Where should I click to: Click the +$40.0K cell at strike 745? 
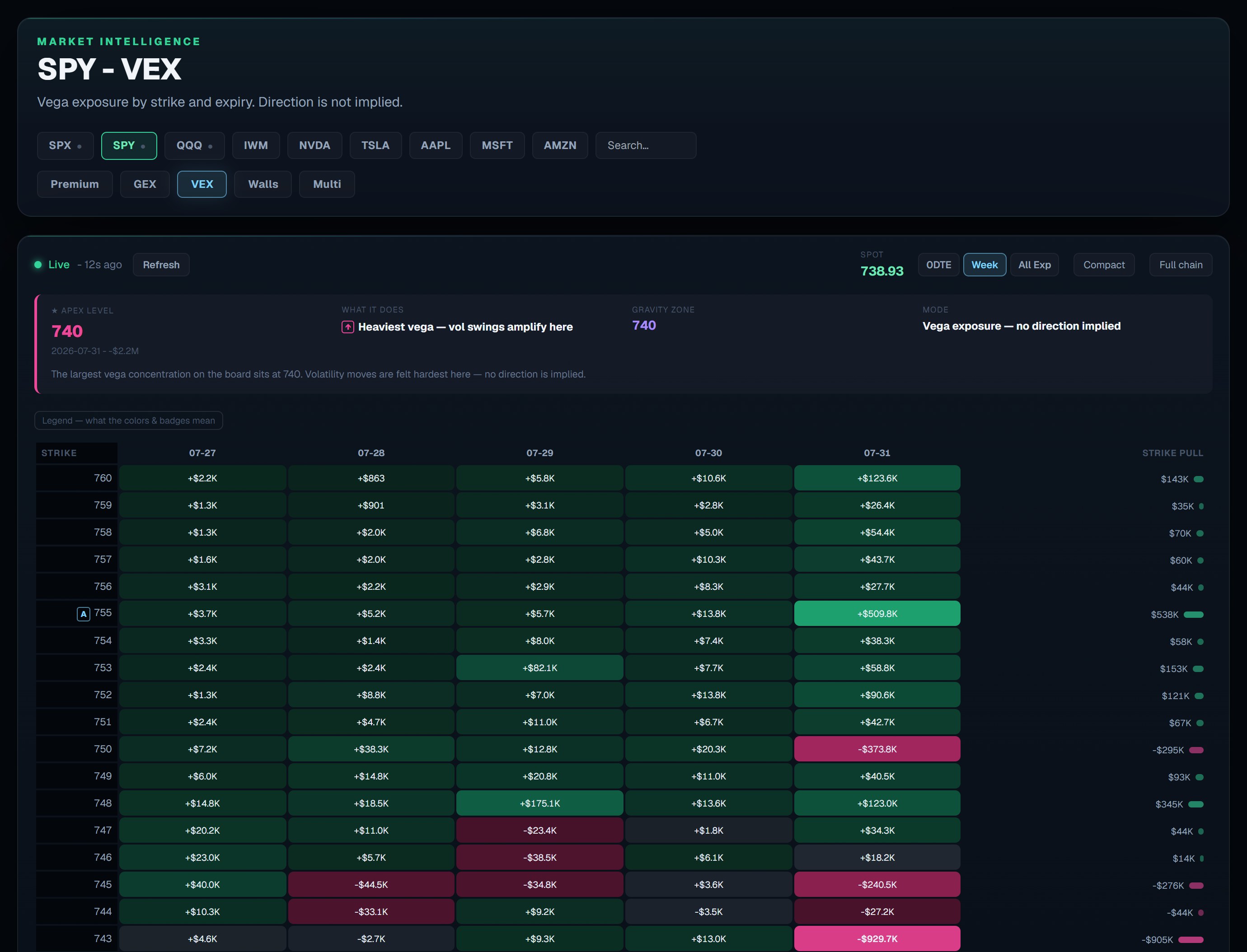click(202, 885)
